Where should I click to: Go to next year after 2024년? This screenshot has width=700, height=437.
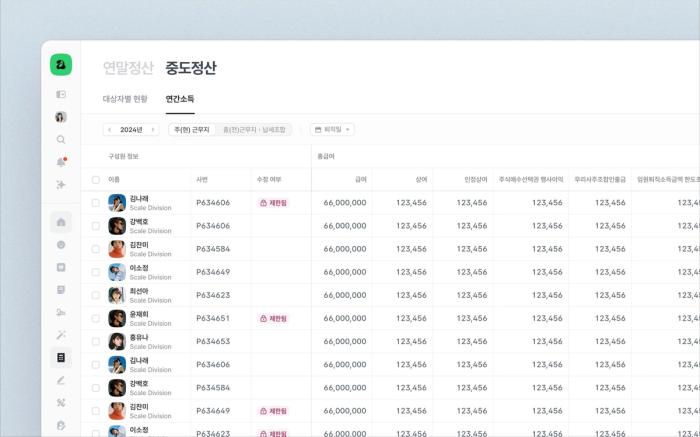click(x=153, y=129)
